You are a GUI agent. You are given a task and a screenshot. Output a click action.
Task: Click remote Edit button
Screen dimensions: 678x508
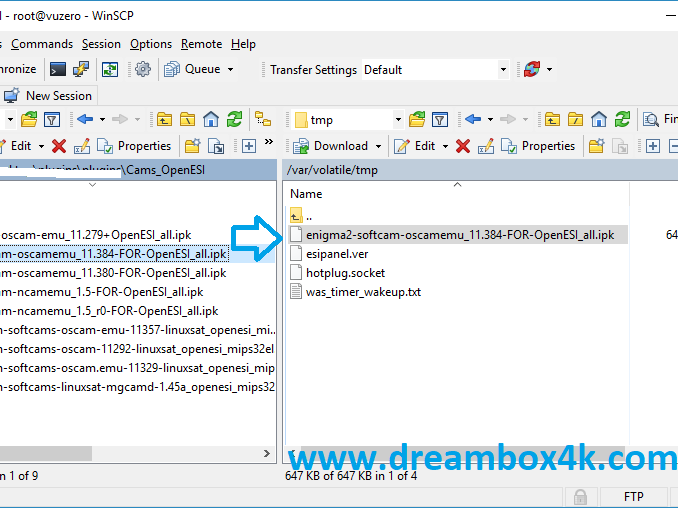tap(415, 146)
